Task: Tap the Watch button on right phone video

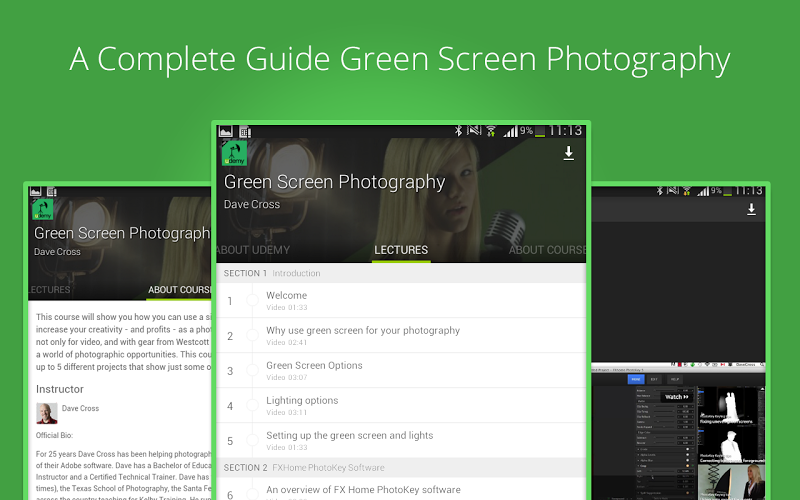Action: click(x=676, y=397)
